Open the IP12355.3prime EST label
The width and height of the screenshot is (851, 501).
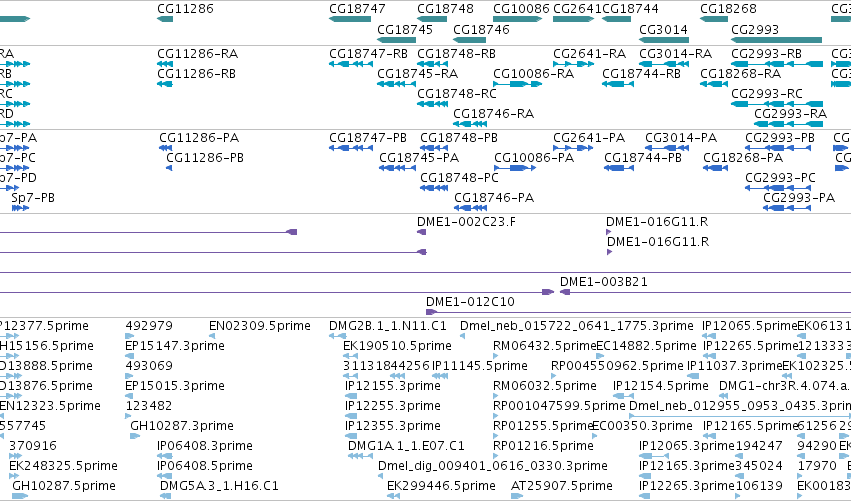[393, 427]
